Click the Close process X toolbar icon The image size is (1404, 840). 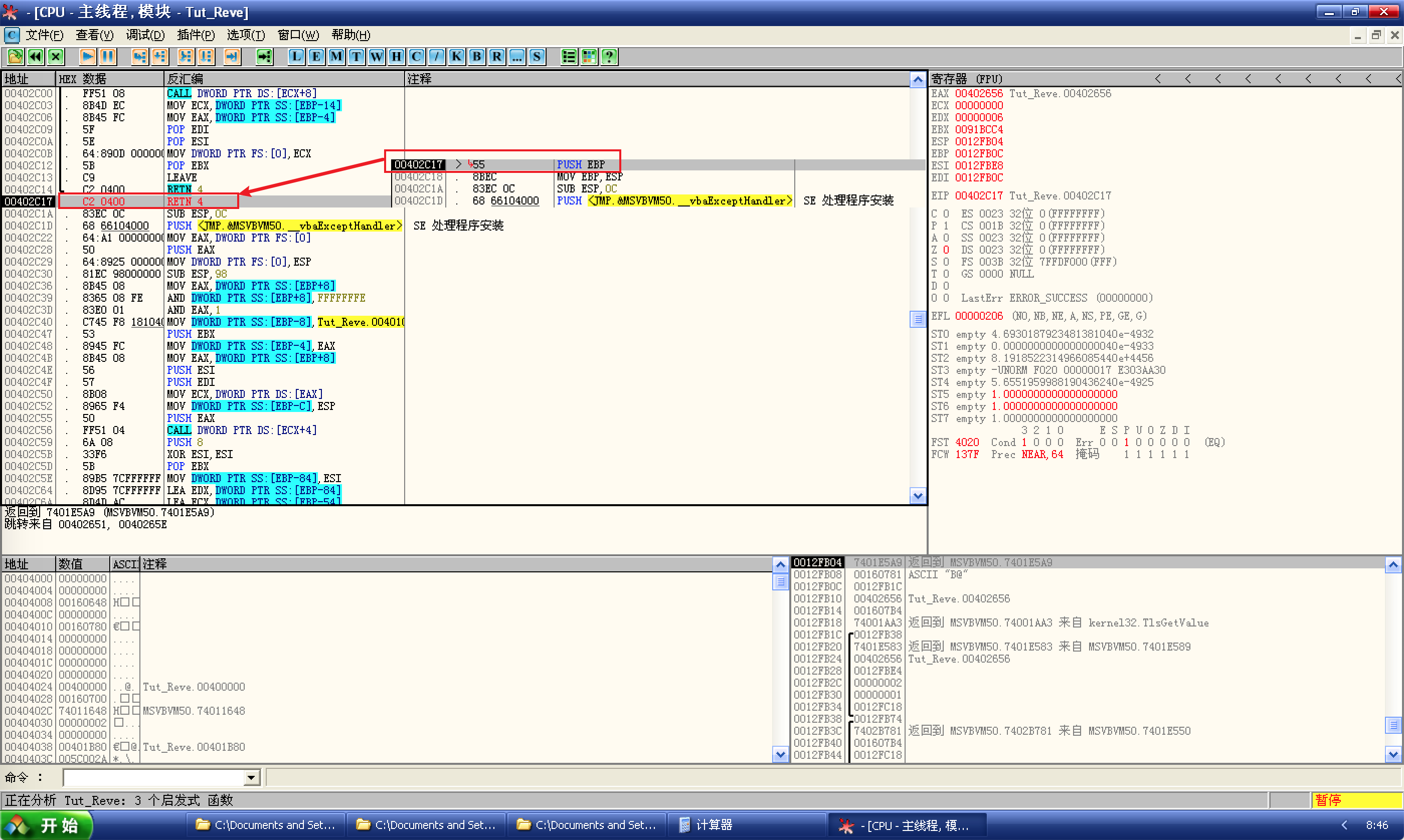coord(56,57)
